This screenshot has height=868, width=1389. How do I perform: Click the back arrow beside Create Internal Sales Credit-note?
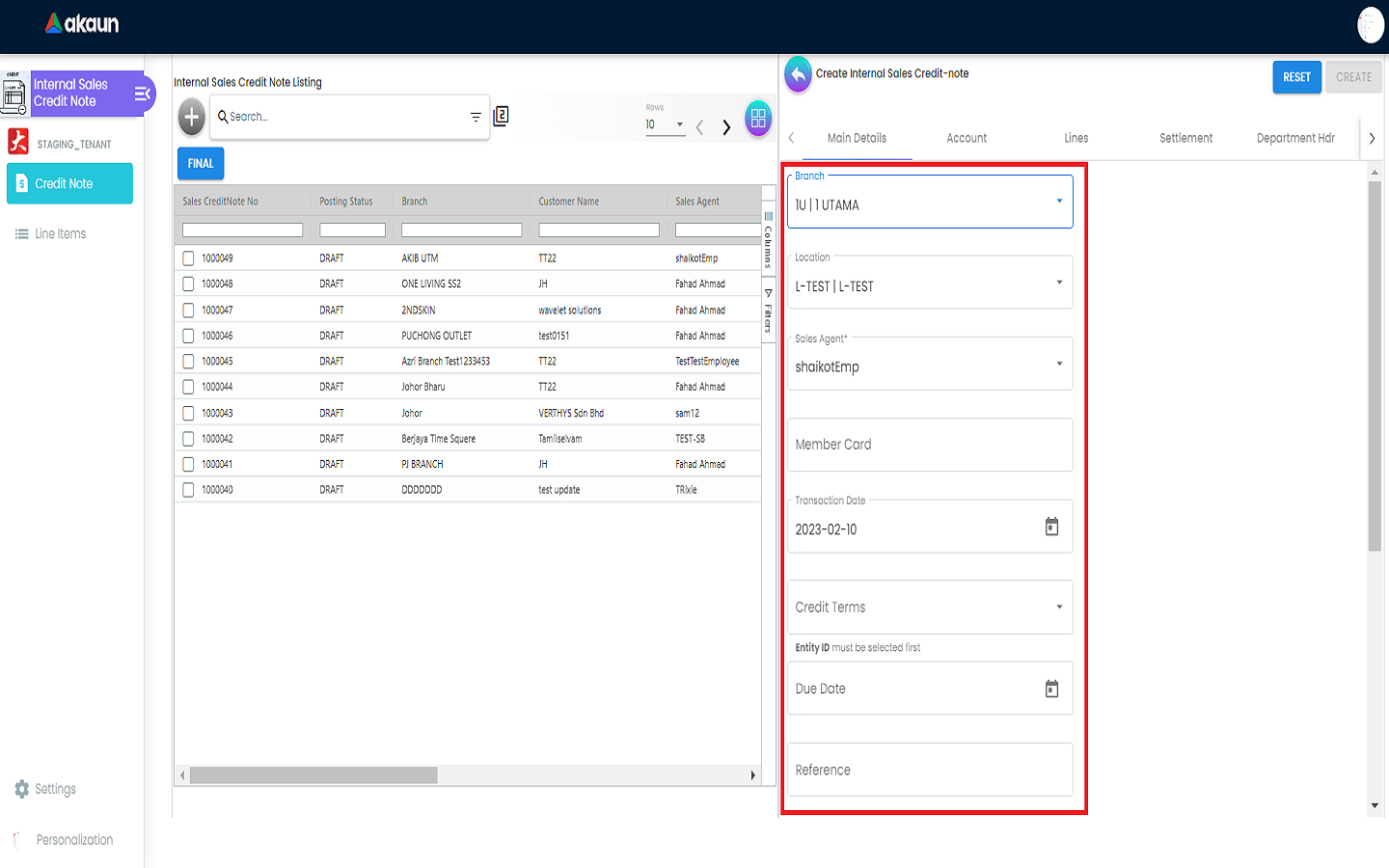click(x=798, y=74)
